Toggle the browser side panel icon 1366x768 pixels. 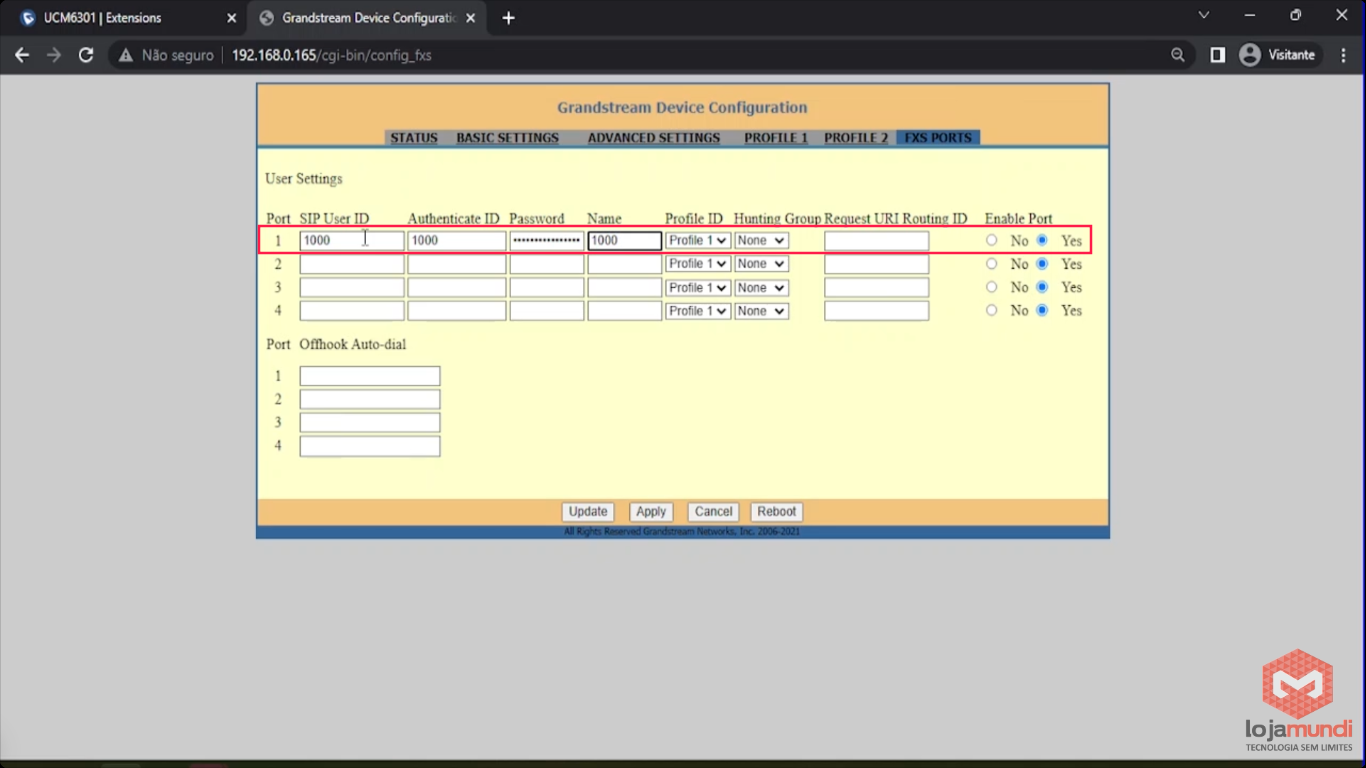[1217, 55]
